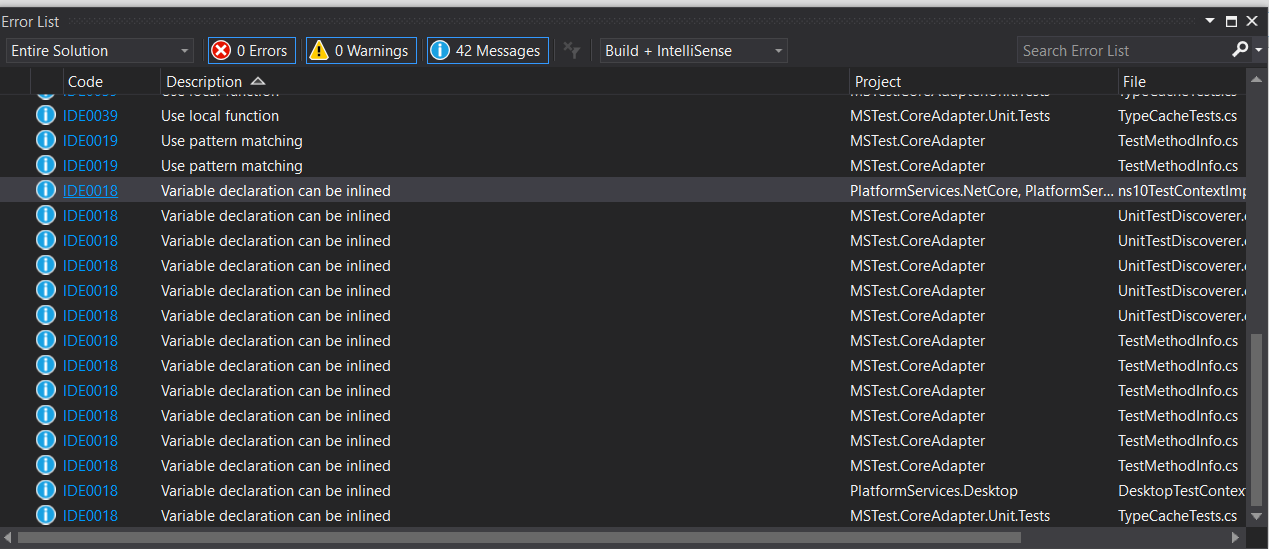Image resolution: width=1269 pixels, height=549 pixels.
Task: Open the Error List window options arrow
Action: pos(1211,20)
